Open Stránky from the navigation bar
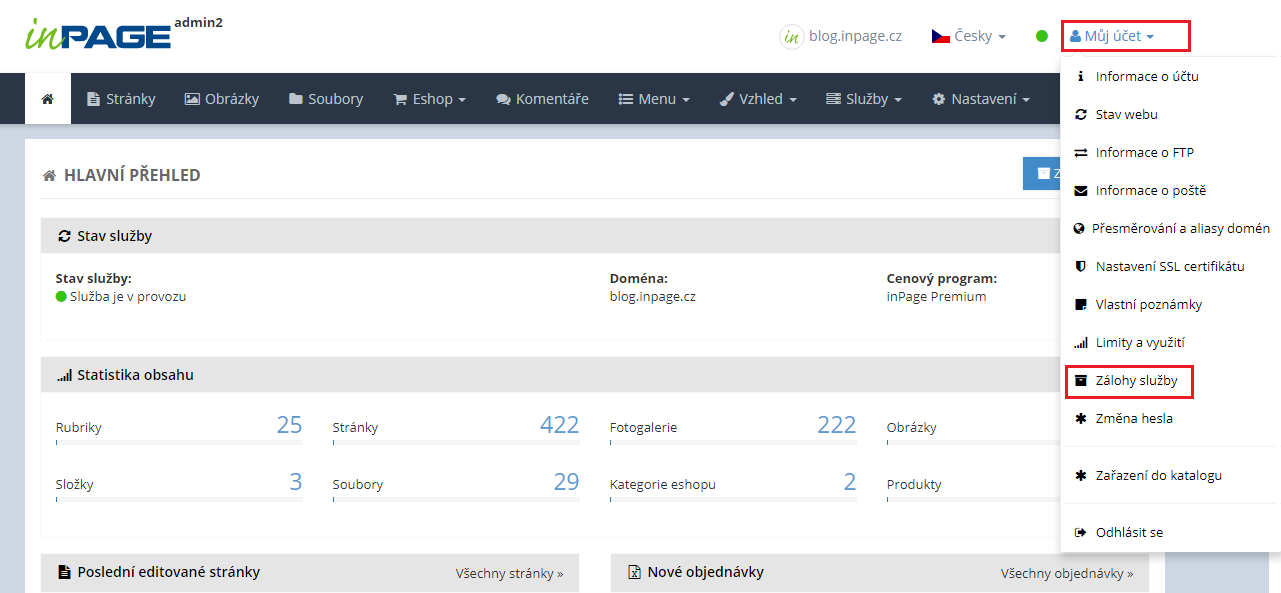This screenshot has width=1281, height=593. pos(121,99)
